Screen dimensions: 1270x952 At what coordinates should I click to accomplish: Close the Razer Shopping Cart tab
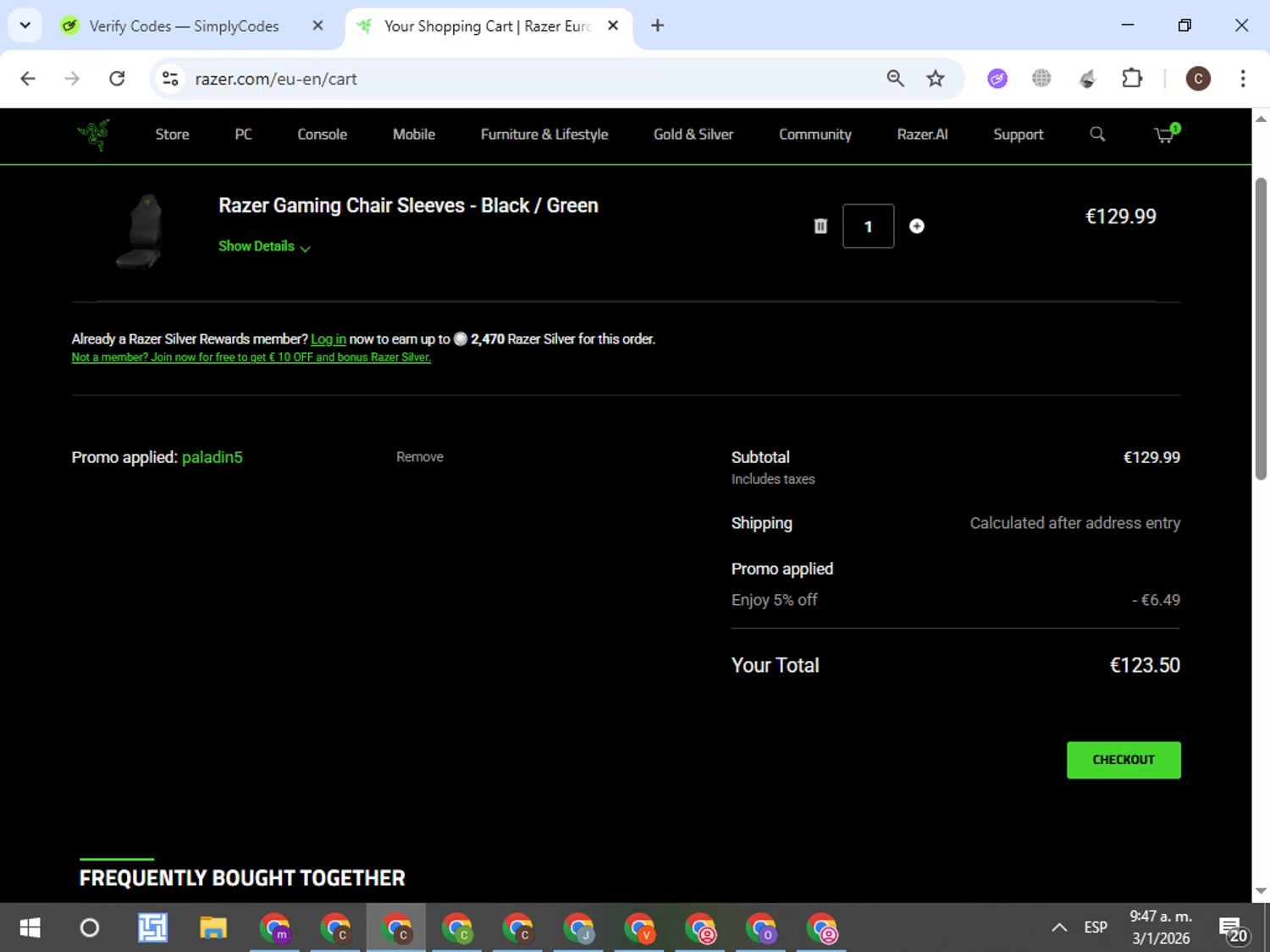[613, 25]
